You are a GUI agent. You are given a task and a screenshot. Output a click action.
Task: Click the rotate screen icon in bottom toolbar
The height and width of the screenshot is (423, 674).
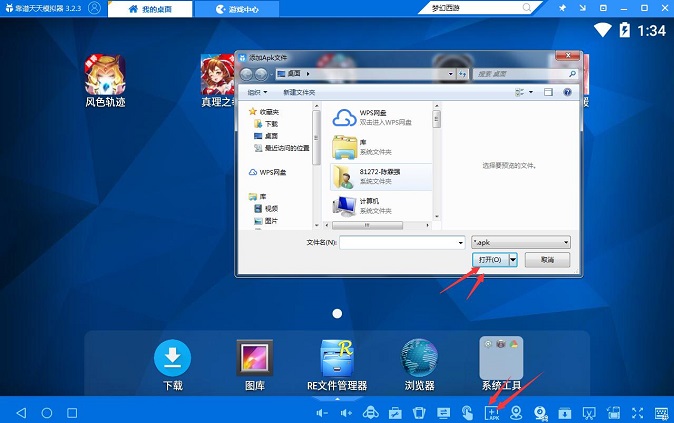click(613, 413)
